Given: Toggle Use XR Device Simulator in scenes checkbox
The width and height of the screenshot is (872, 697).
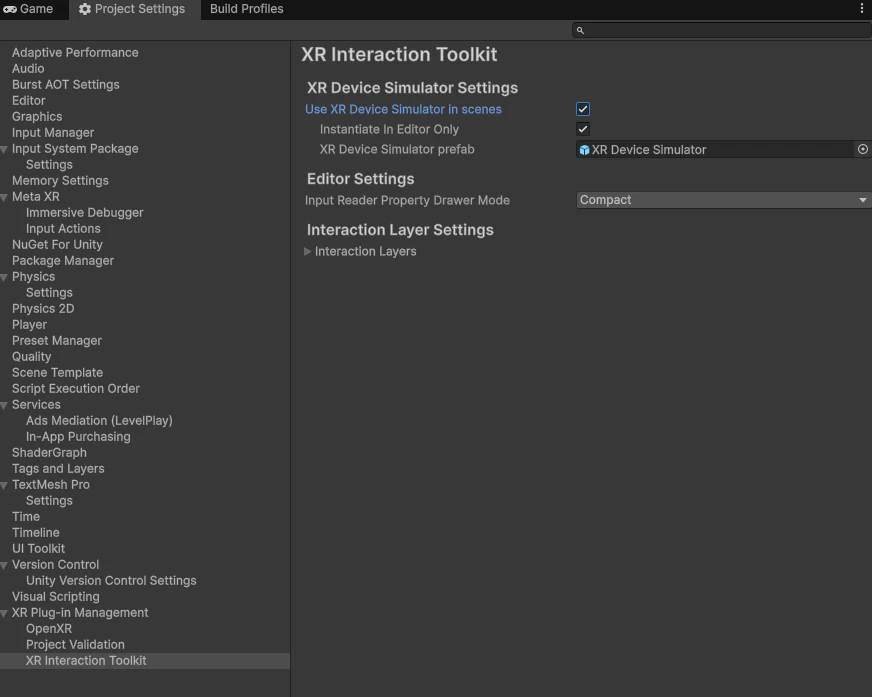Looking at the screenshot, I should [x=583, y=109].
